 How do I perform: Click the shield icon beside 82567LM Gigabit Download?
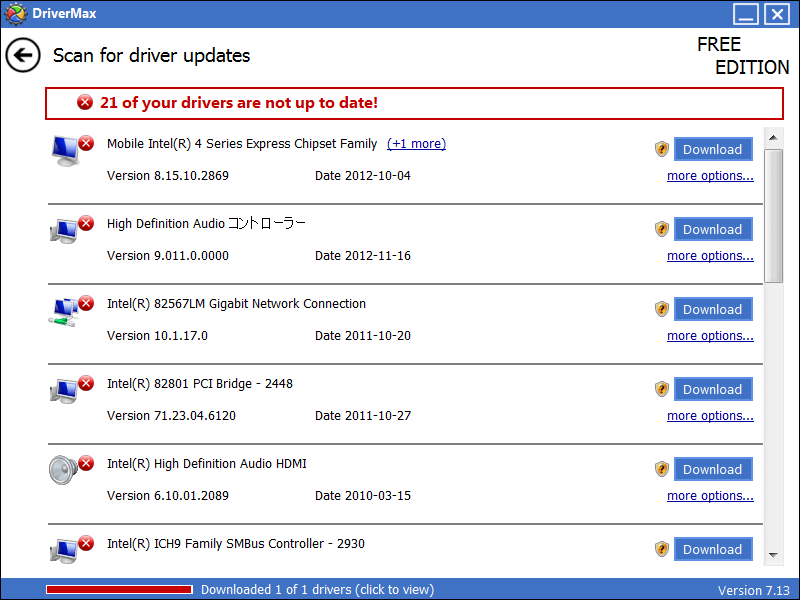tap(662, 309)
